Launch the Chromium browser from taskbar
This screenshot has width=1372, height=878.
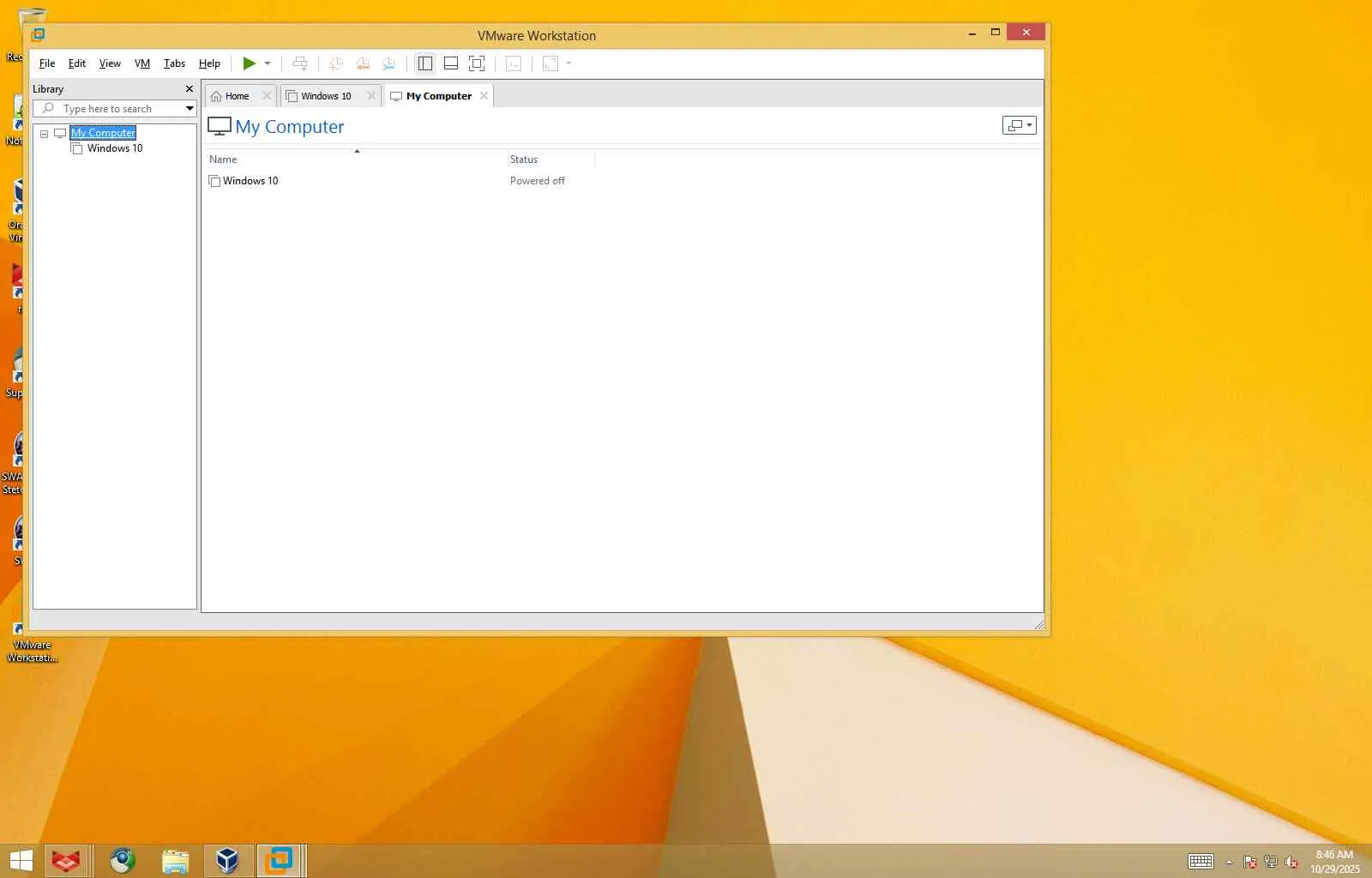tap(123, 861)
